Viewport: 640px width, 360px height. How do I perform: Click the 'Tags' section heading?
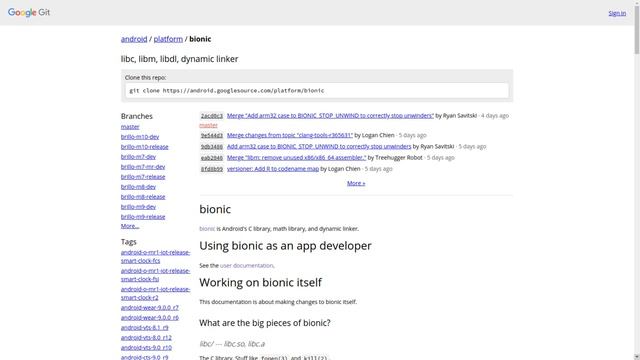coord(129,242)
